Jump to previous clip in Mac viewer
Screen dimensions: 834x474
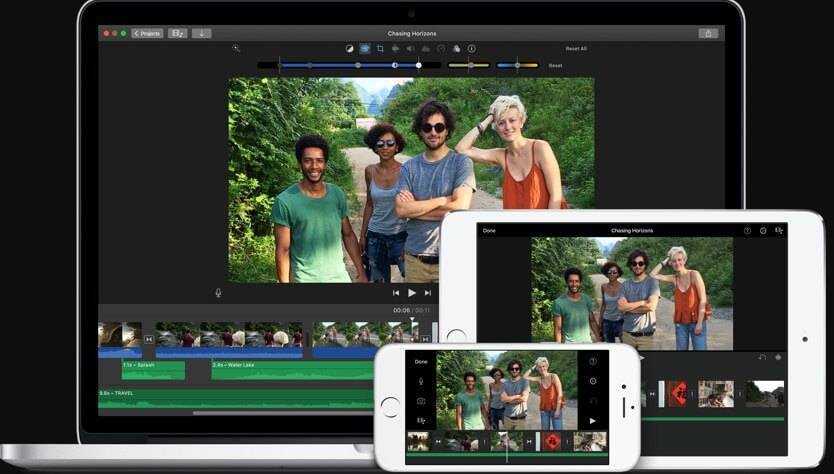tap(395, 293)
